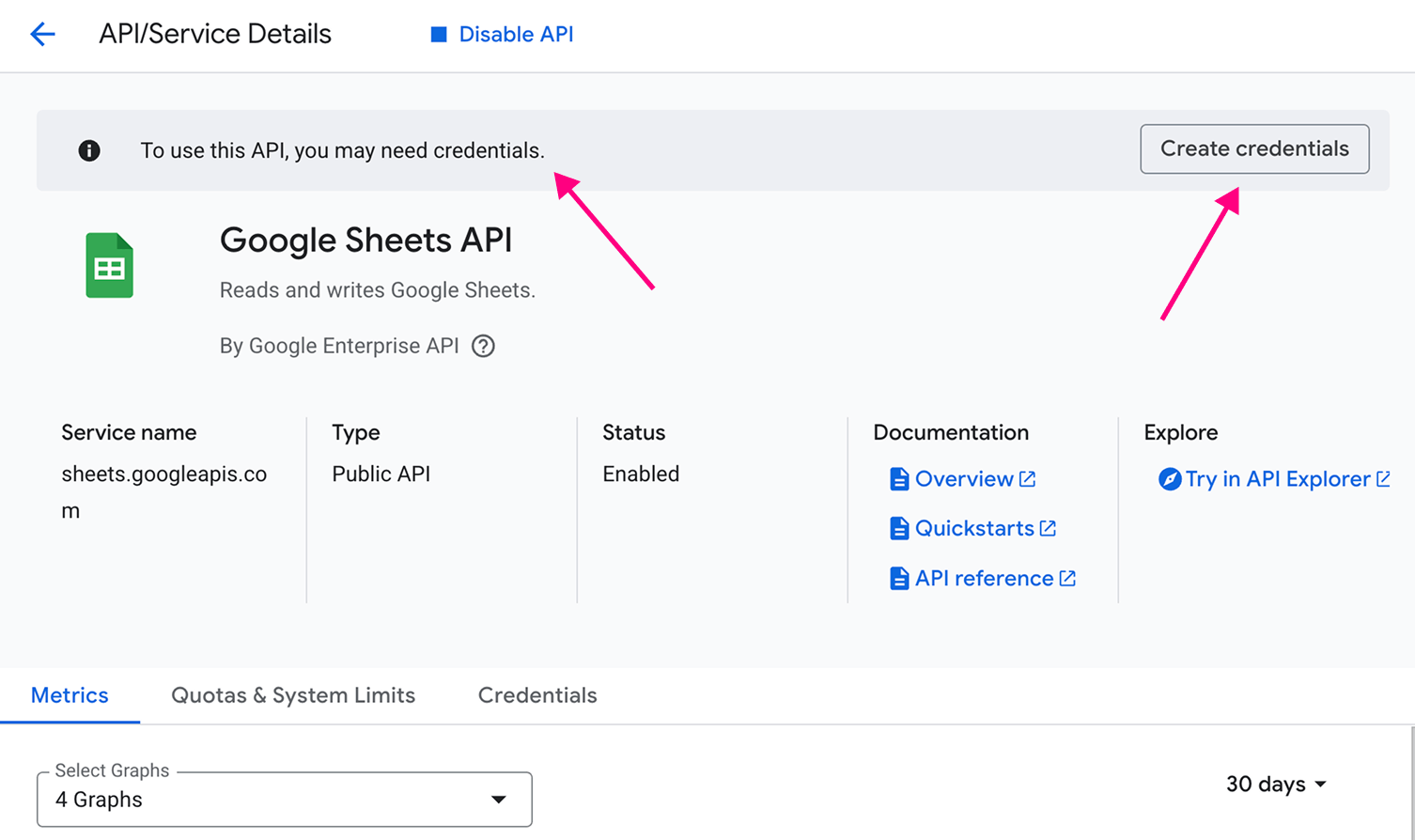Click 'Reads and writes Google Sheets.' description
Viewport: 1415px width, 840px height.
[378, 290]
